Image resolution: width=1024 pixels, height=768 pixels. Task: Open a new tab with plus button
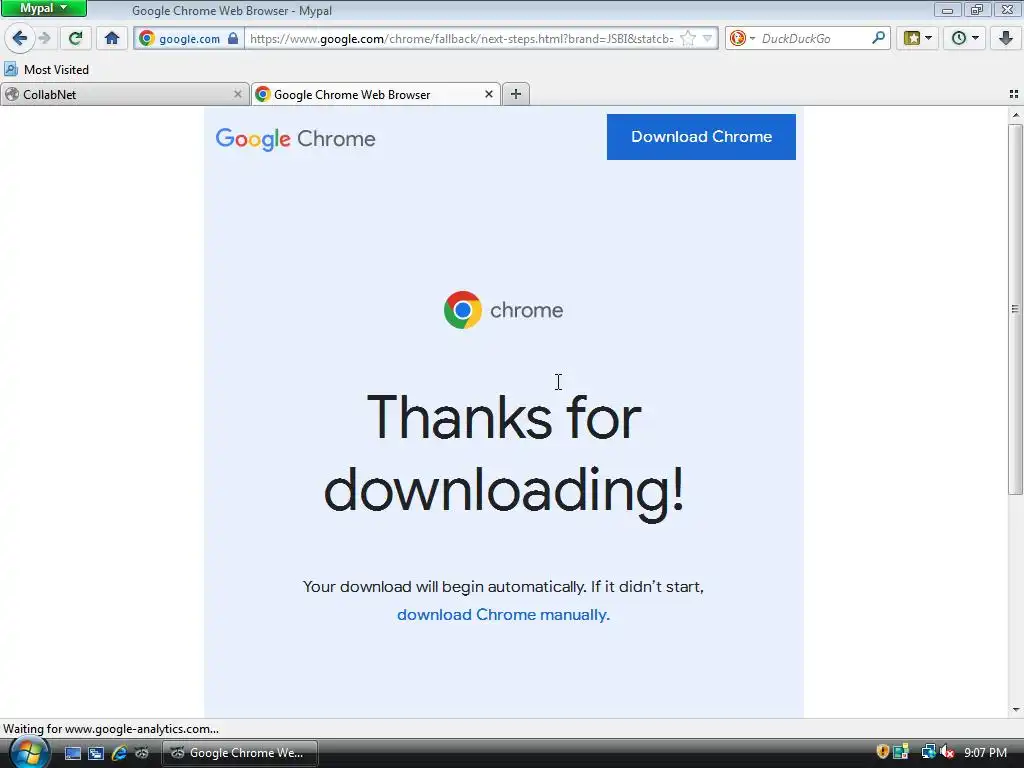click(x=516, y=94)
